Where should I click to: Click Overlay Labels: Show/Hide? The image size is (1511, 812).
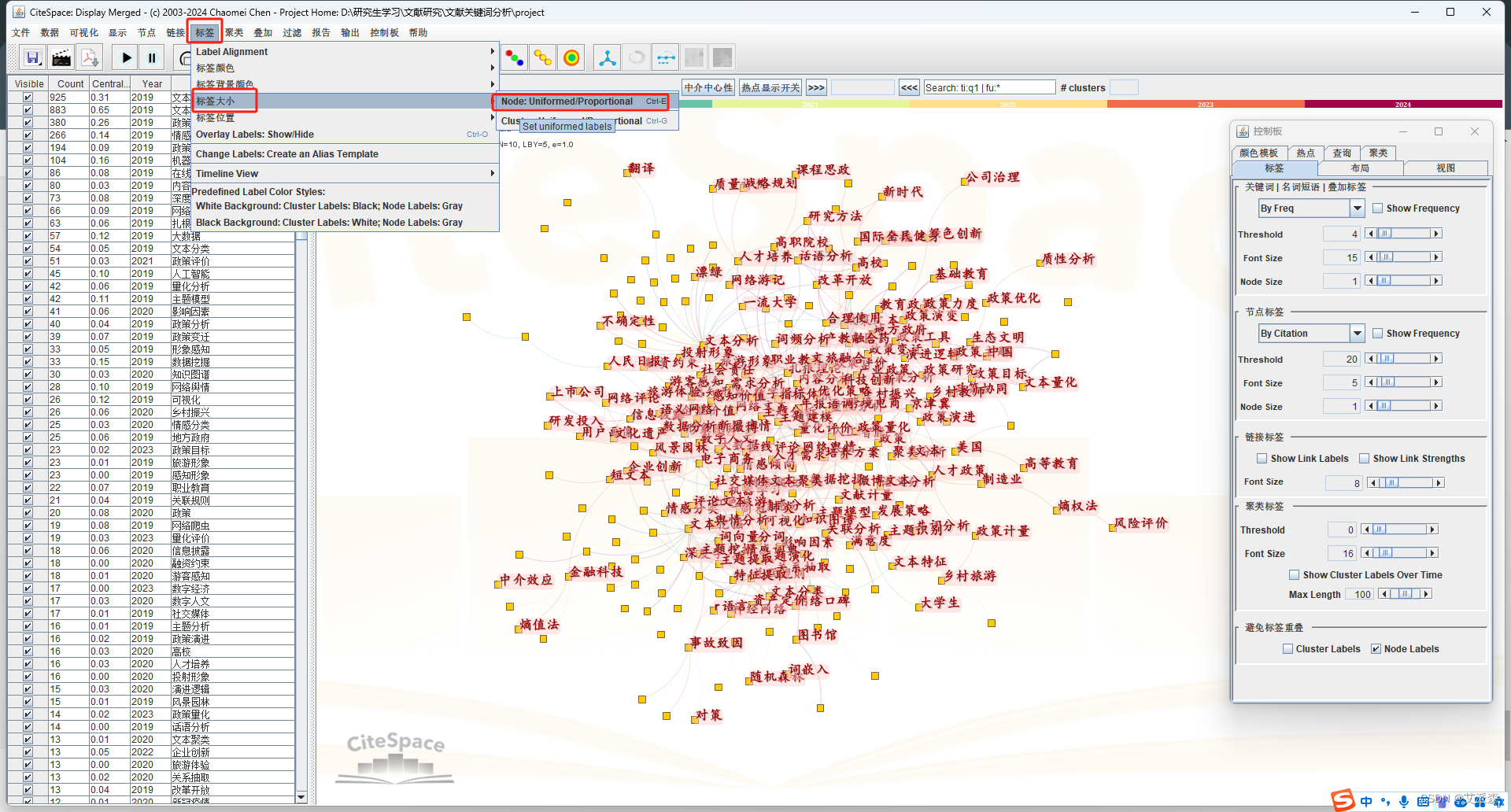tap(345, 135)
